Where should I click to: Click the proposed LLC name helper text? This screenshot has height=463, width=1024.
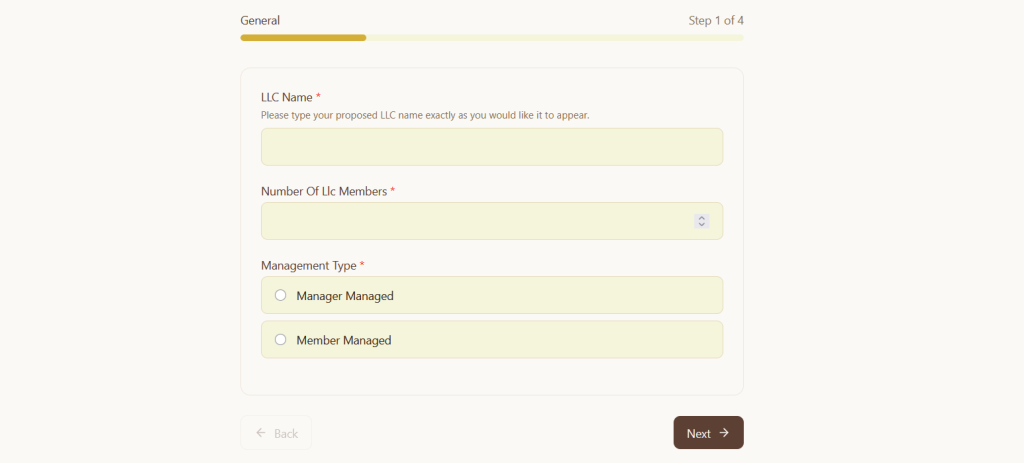click(425, 115)
